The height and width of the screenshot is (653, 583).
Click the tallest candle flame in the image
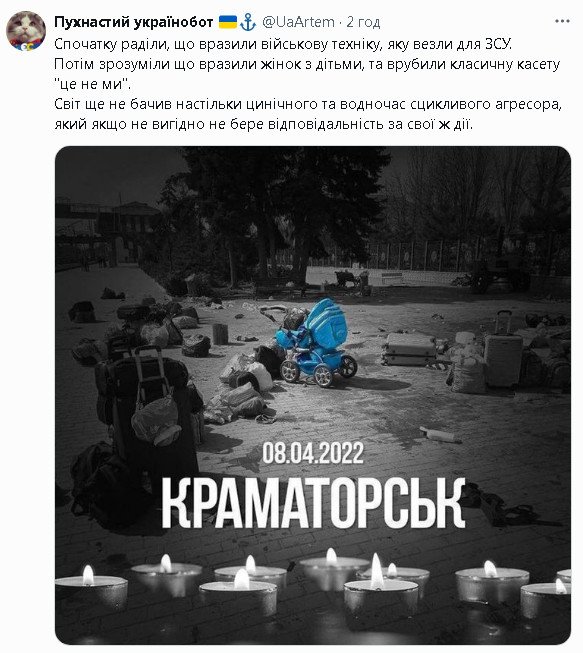(376, 571)
